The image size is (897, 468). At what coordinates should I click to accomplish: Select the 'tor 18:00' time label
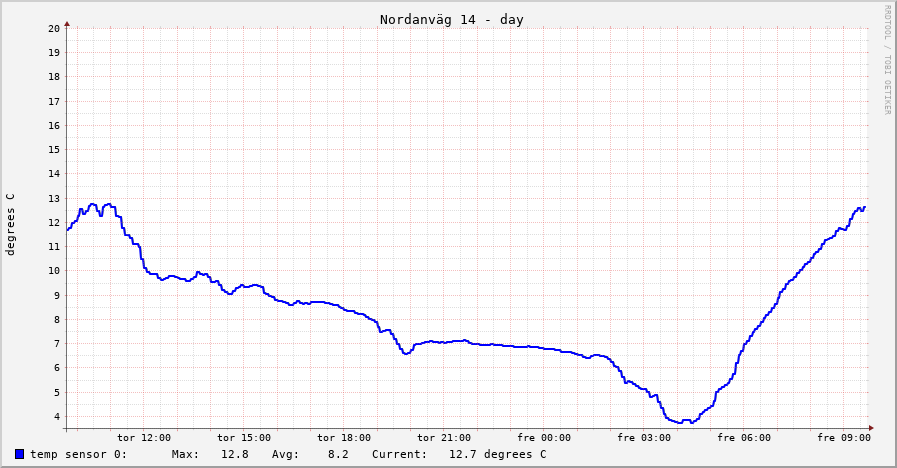[344, 437]
